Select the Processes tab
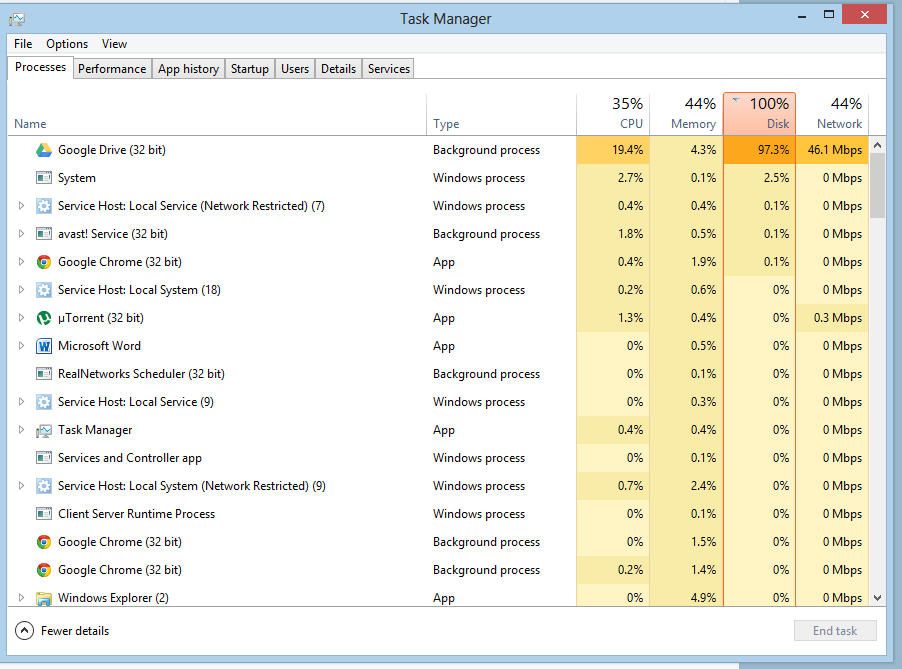This screenshot has height=669, width=902. pyautogui.click(x=40, y=67)
